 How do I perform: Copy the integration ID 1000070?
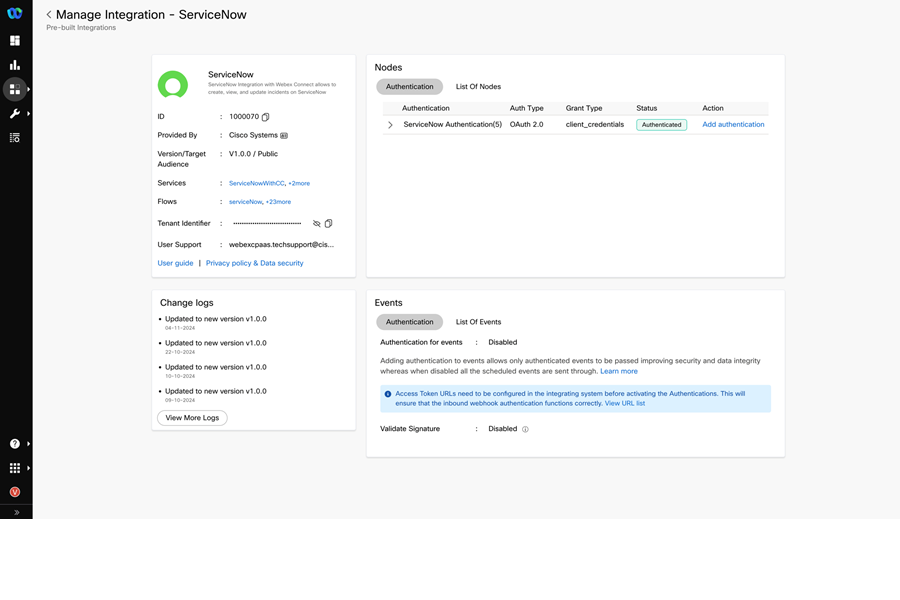tap(265, 117)
